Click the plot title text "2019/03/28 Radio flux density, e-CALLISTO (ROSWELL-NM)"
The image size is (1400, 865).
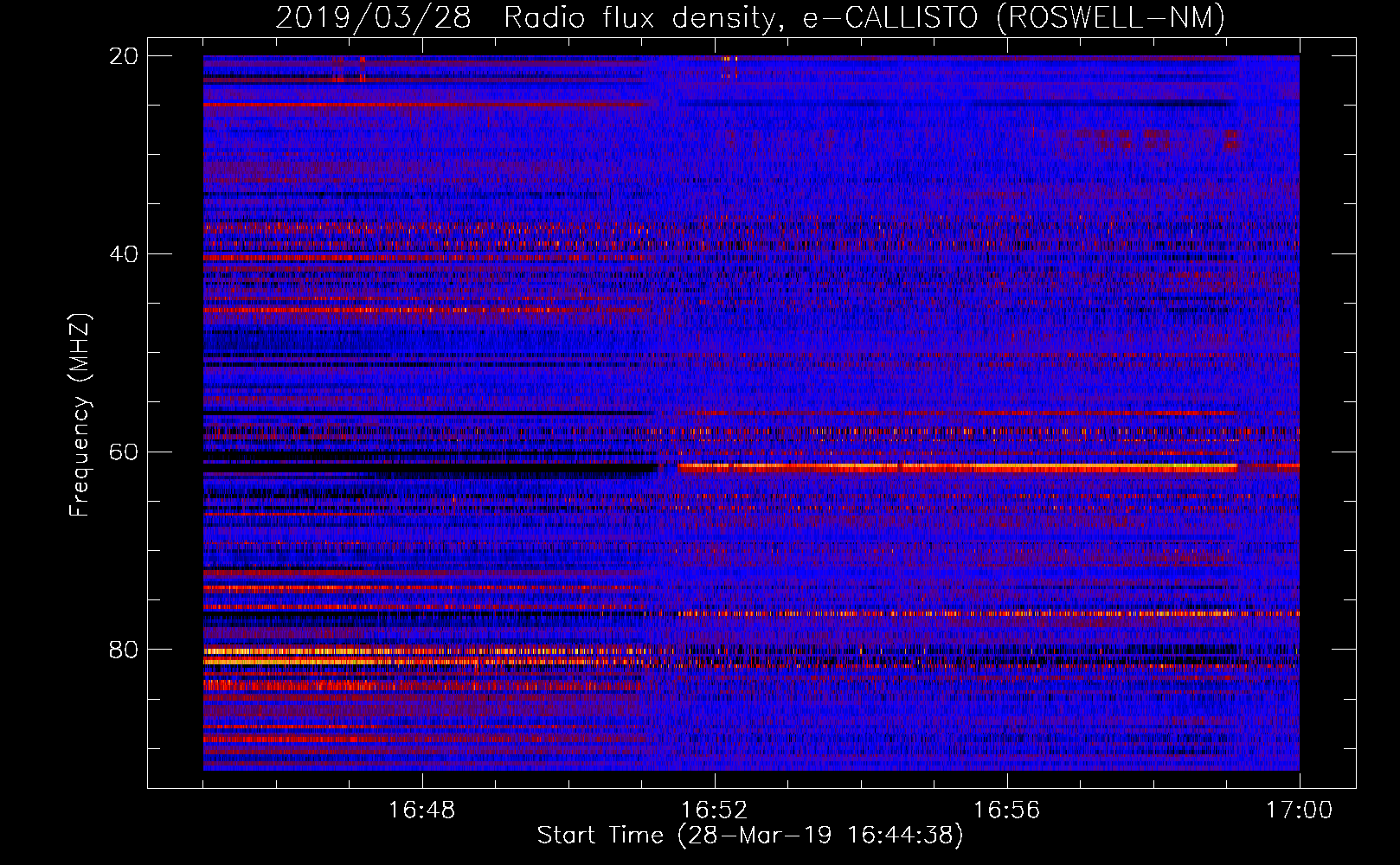point(750,17)
